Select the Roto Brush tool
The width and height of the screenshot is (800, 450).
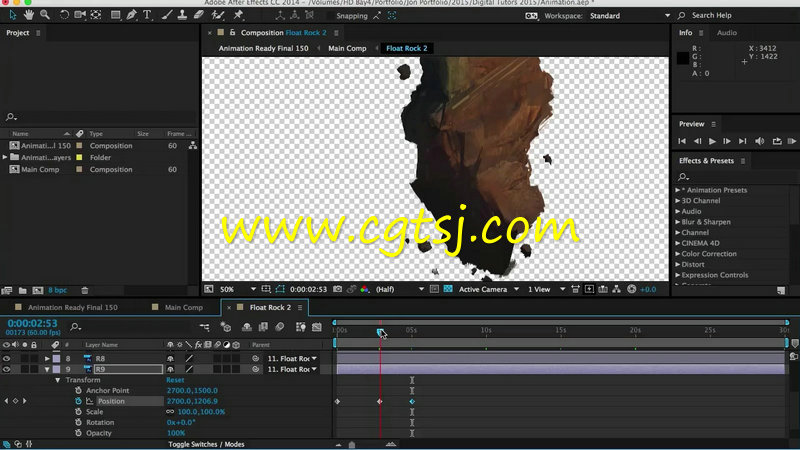(218, 15)
